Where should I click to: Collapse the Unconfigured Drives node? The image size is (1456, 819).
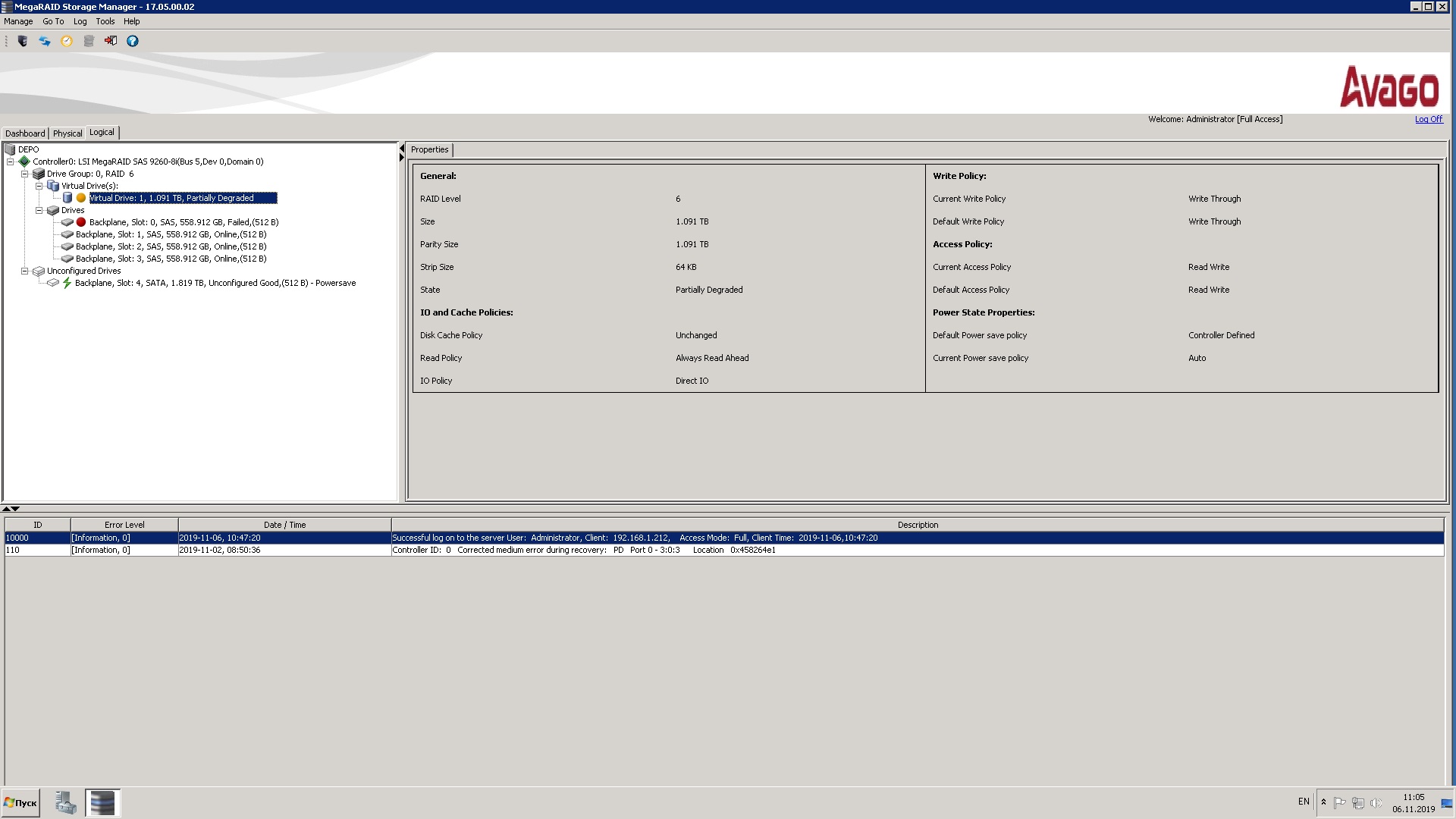pos(25,271)
